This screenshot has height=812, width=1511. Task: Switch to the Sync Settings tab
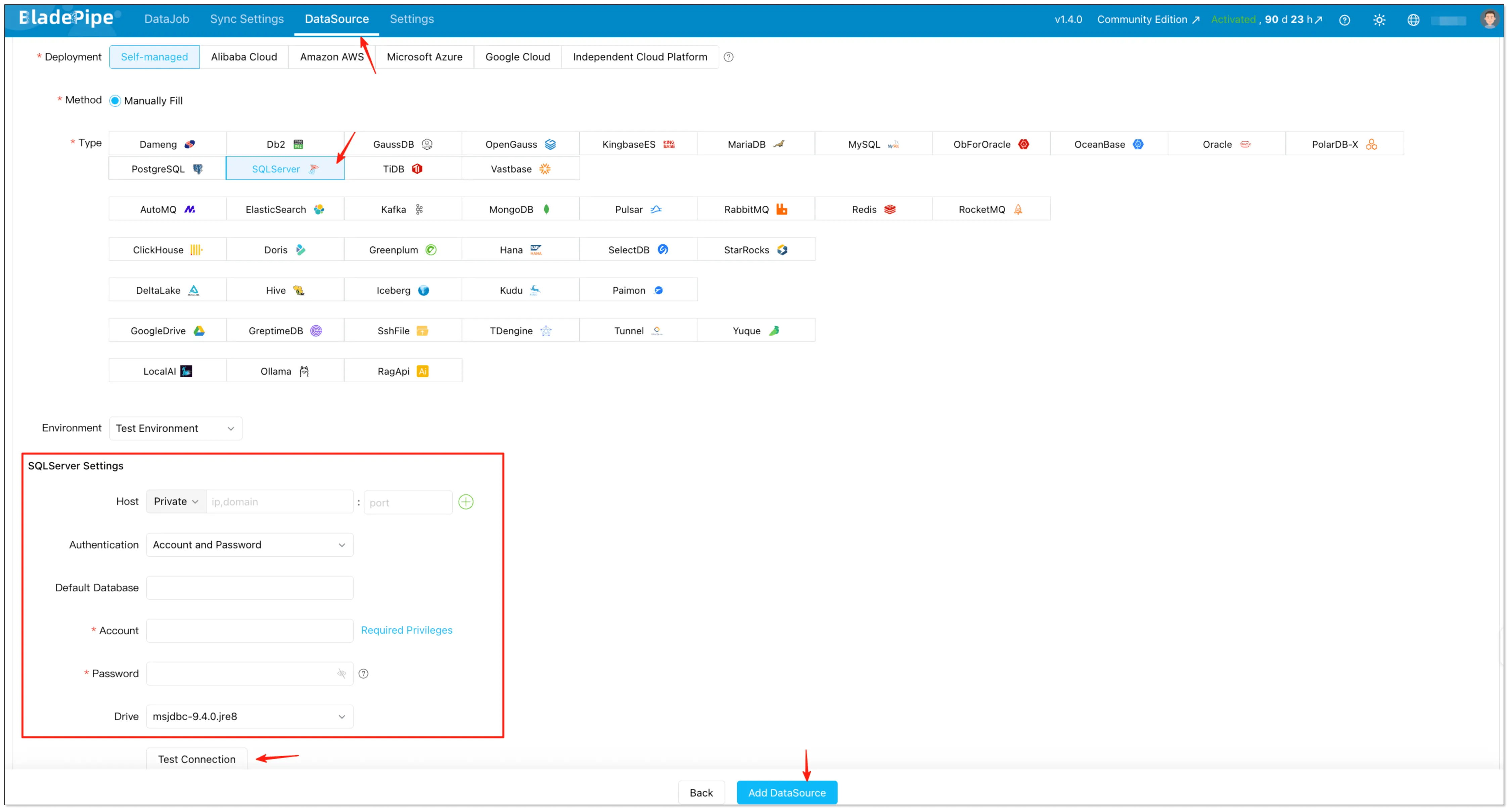[x=246, y=19]
